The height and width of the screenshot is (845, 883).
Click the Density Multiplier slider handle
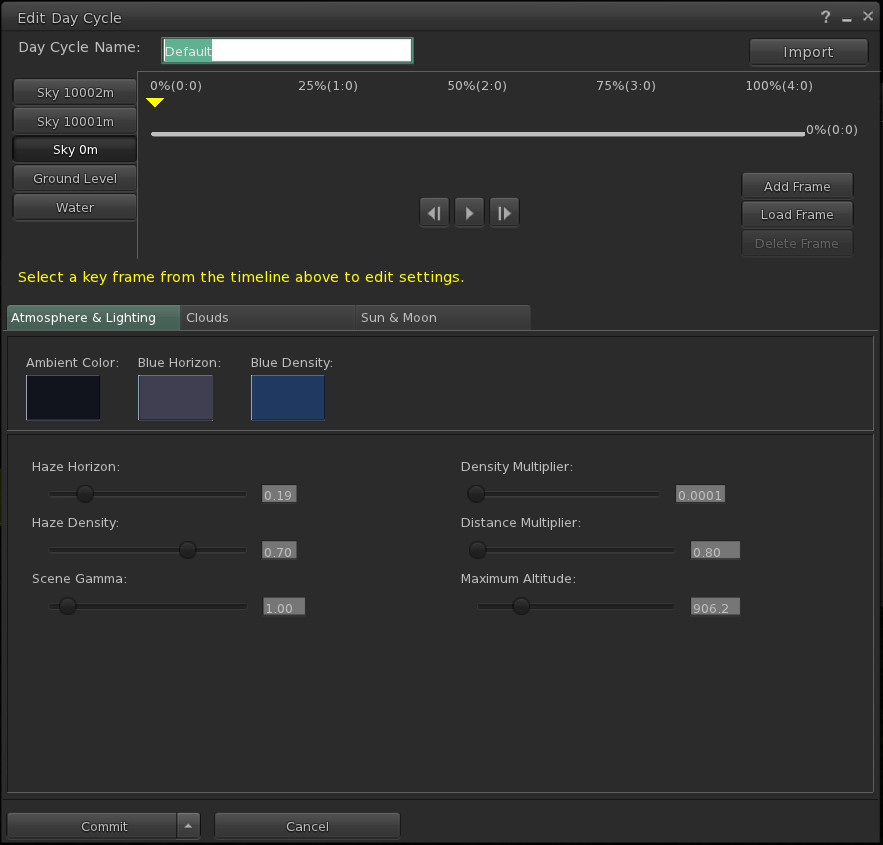coord(476,494)
